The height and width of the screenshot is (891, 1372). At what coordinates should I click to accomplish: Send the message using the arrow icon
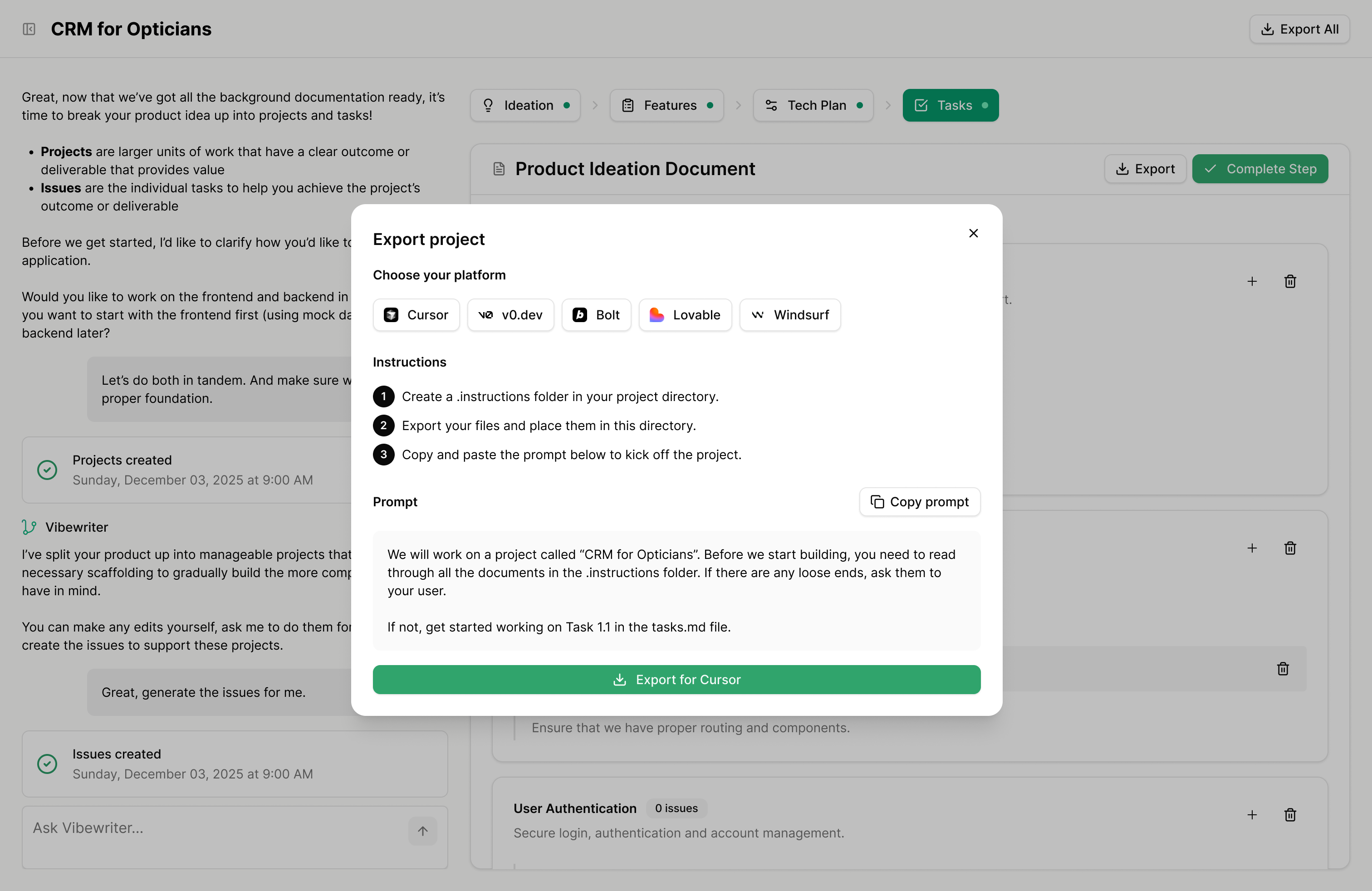point(422,831)
